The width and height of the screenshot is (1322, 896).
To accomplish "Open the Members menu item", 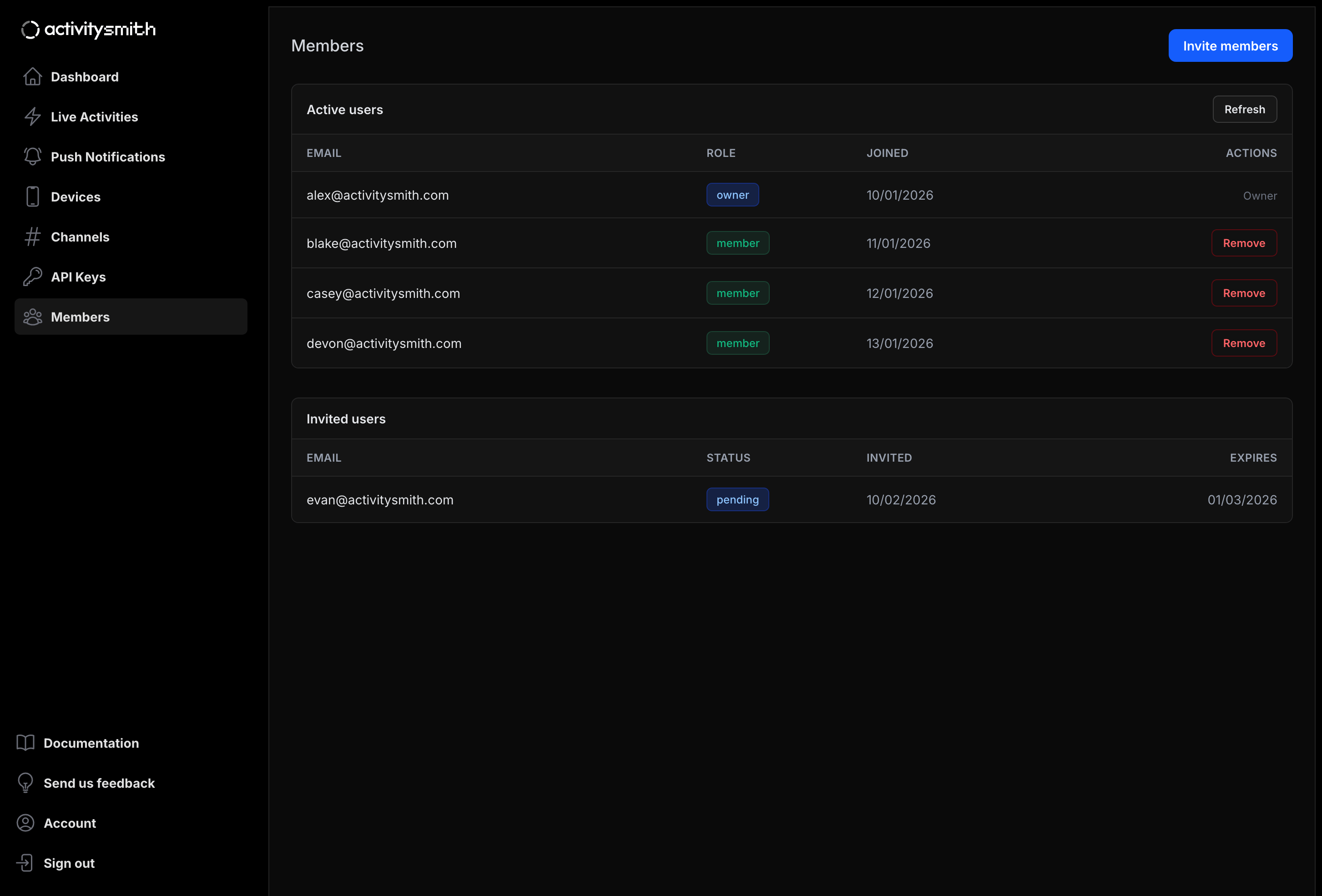I will coord(131,317).
